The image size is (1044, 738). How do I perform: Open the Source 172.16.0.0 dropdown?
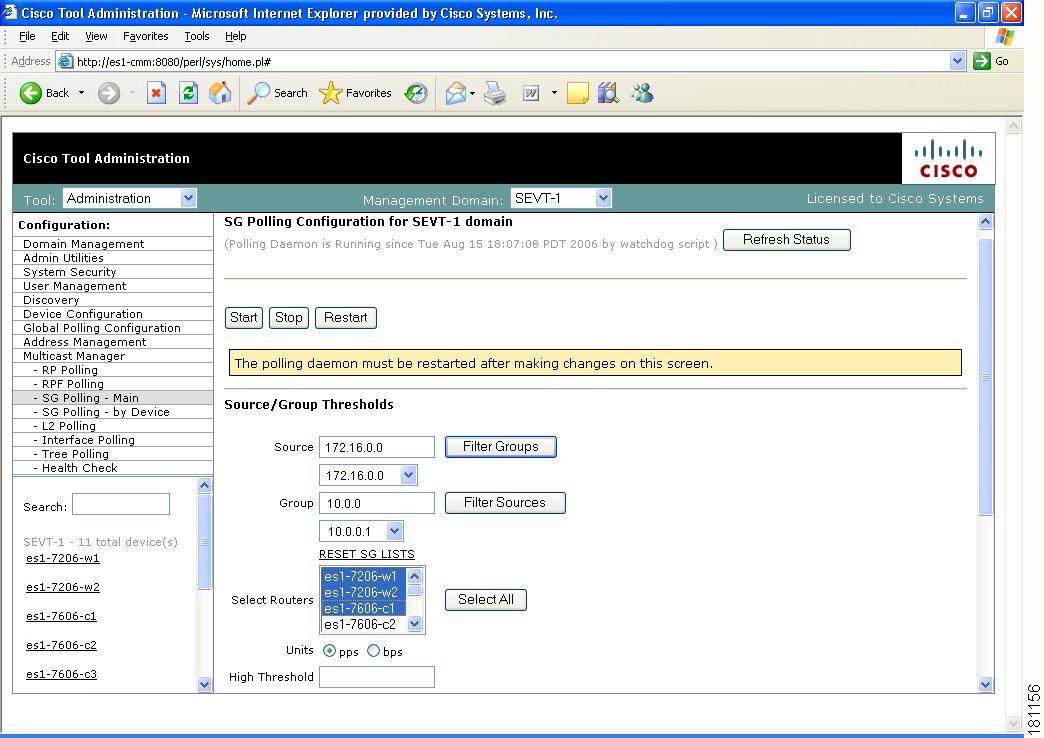pos(408,475)
